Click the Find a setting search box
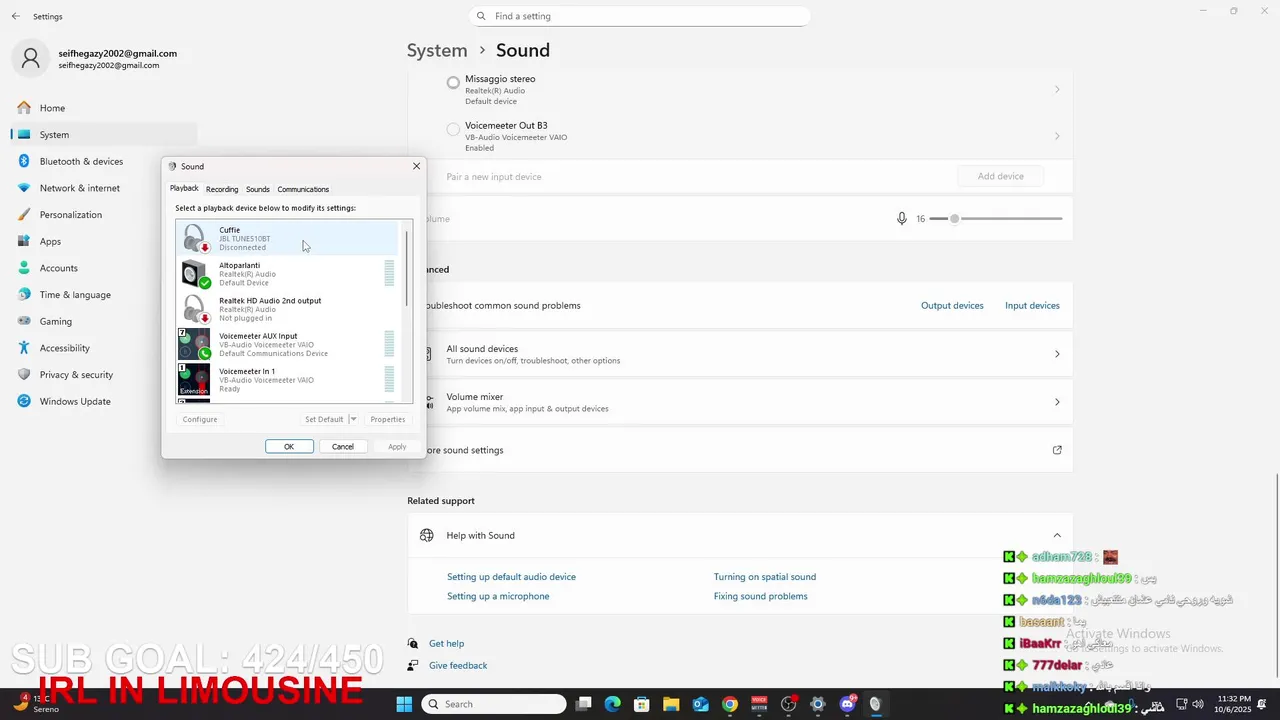This screenshot has width=1280, height=720. (x=639, y=16)
